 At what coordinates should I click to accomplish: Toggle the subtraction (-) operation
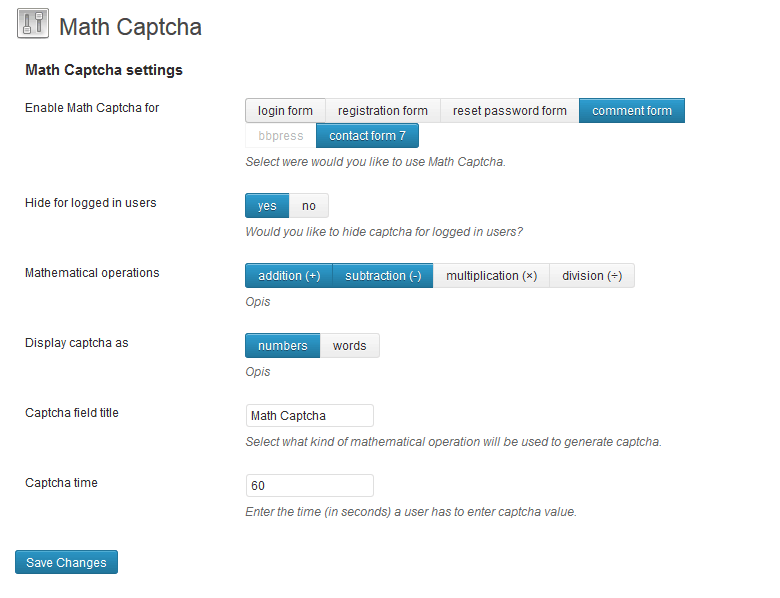[x=383, y=276]
